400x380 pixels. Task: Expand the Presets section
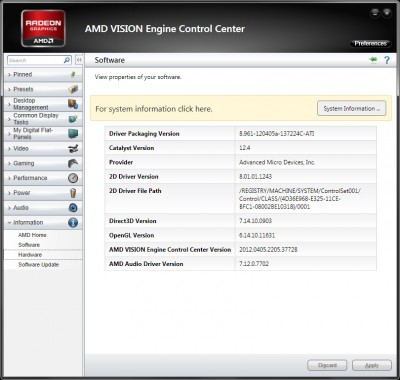click(43, 89)
